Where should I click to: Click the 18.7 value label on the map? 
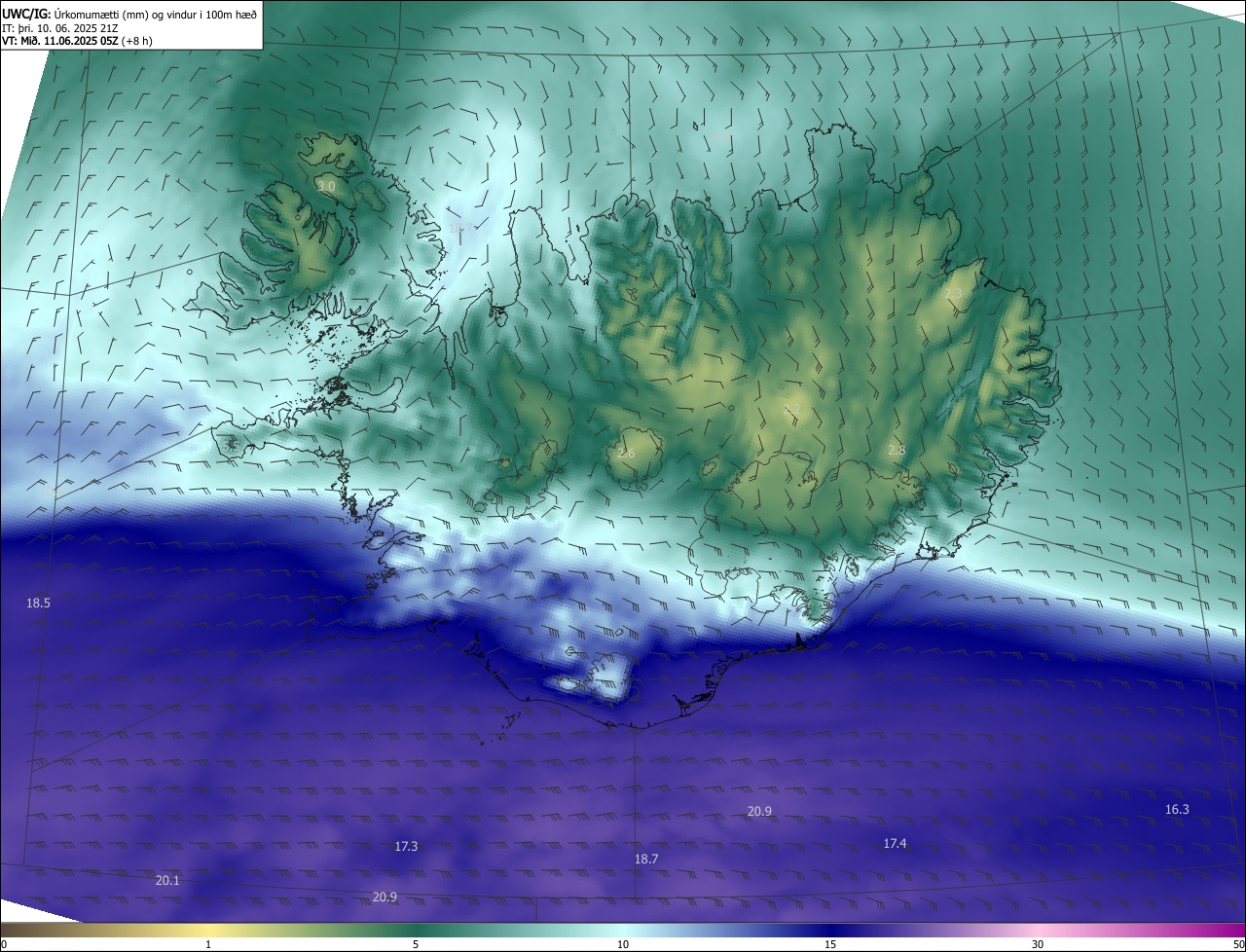point(646,859)
